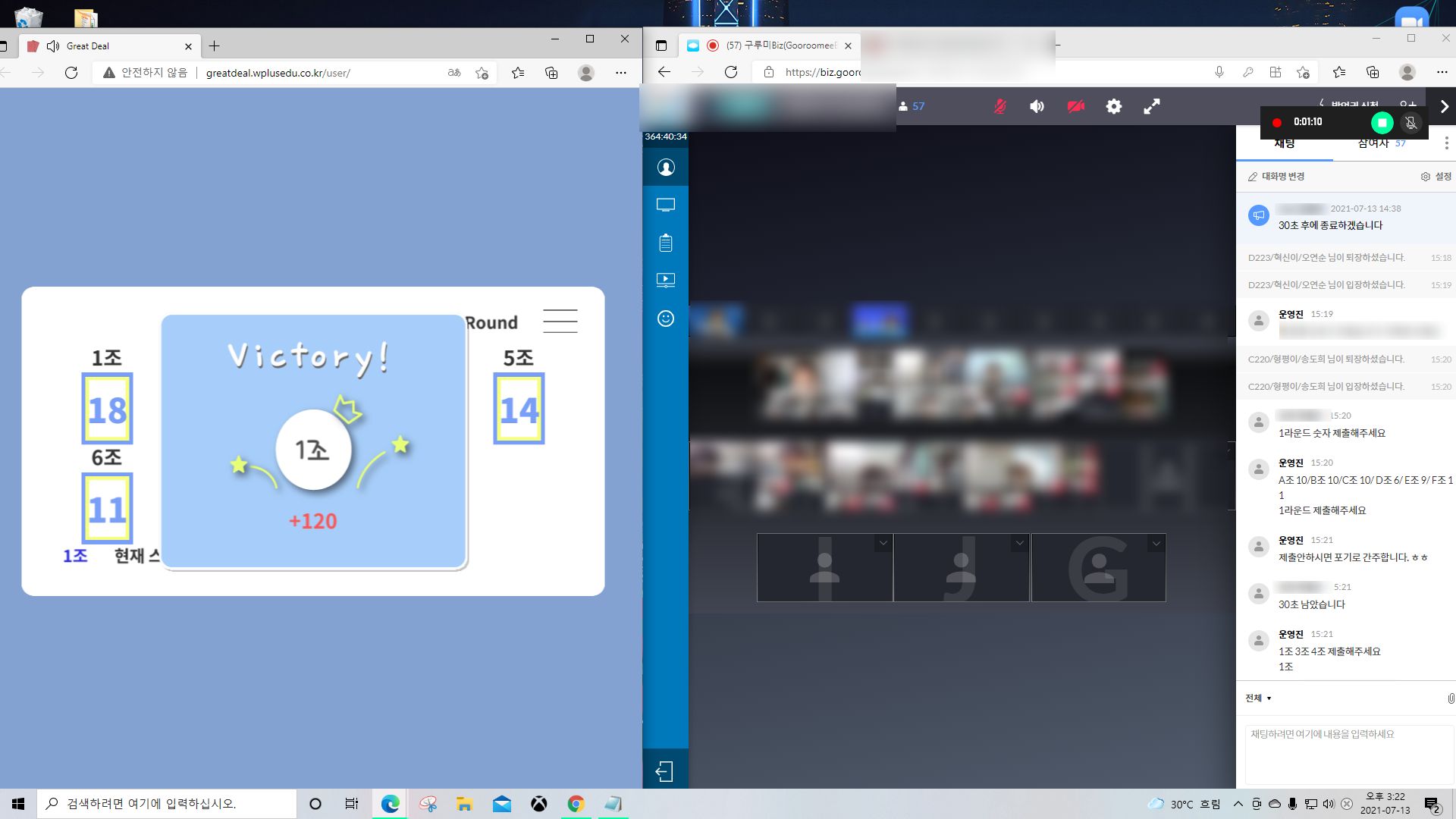Enter fullscreen with the expand arrows icon

pyautogui.click(x=1151, y=107)
